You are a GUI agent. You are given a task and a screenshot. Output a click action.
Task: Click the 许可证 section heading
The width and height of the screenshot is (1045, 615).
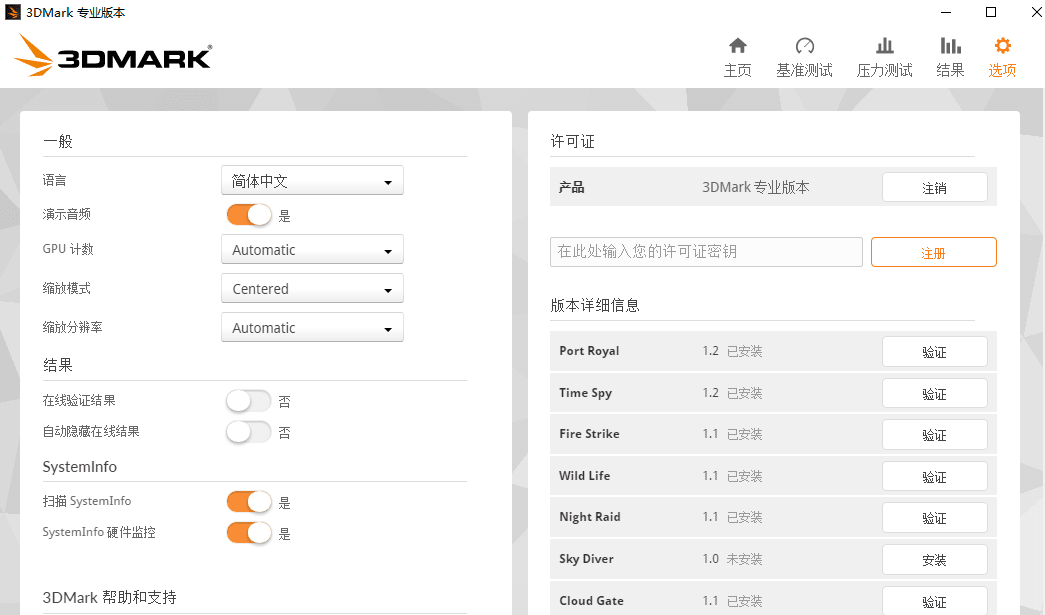(572, 141)
